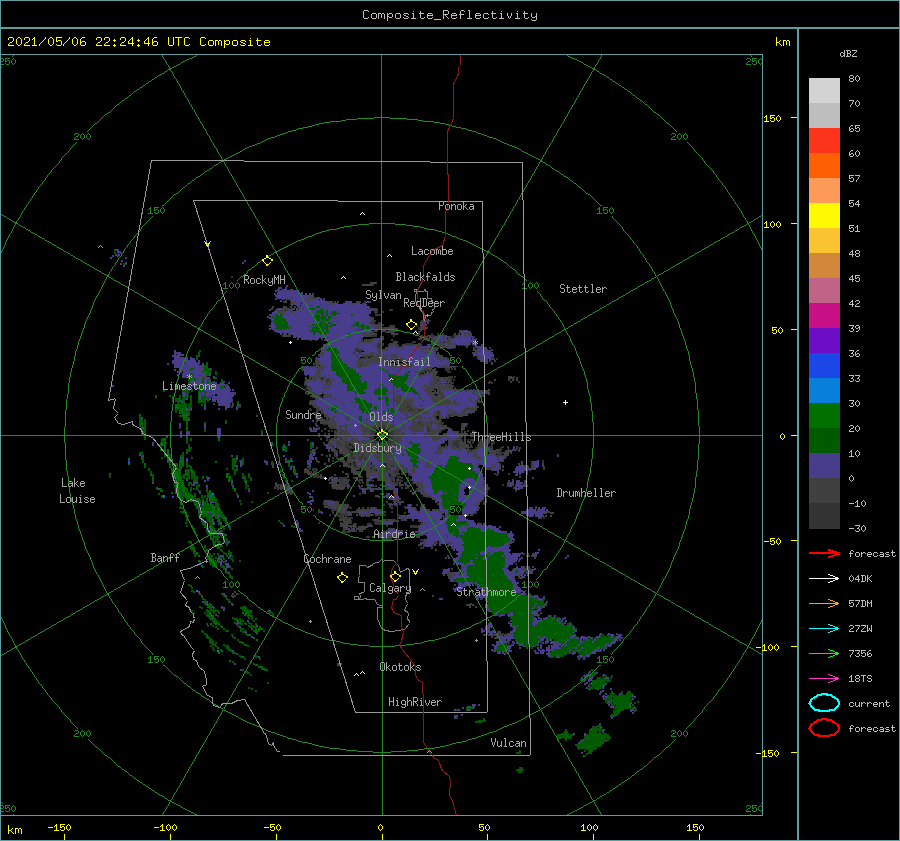Screen dimensions: 900x841
Task: Select the magenta 39-42 dBZ swatch
Action: (824, 316)
